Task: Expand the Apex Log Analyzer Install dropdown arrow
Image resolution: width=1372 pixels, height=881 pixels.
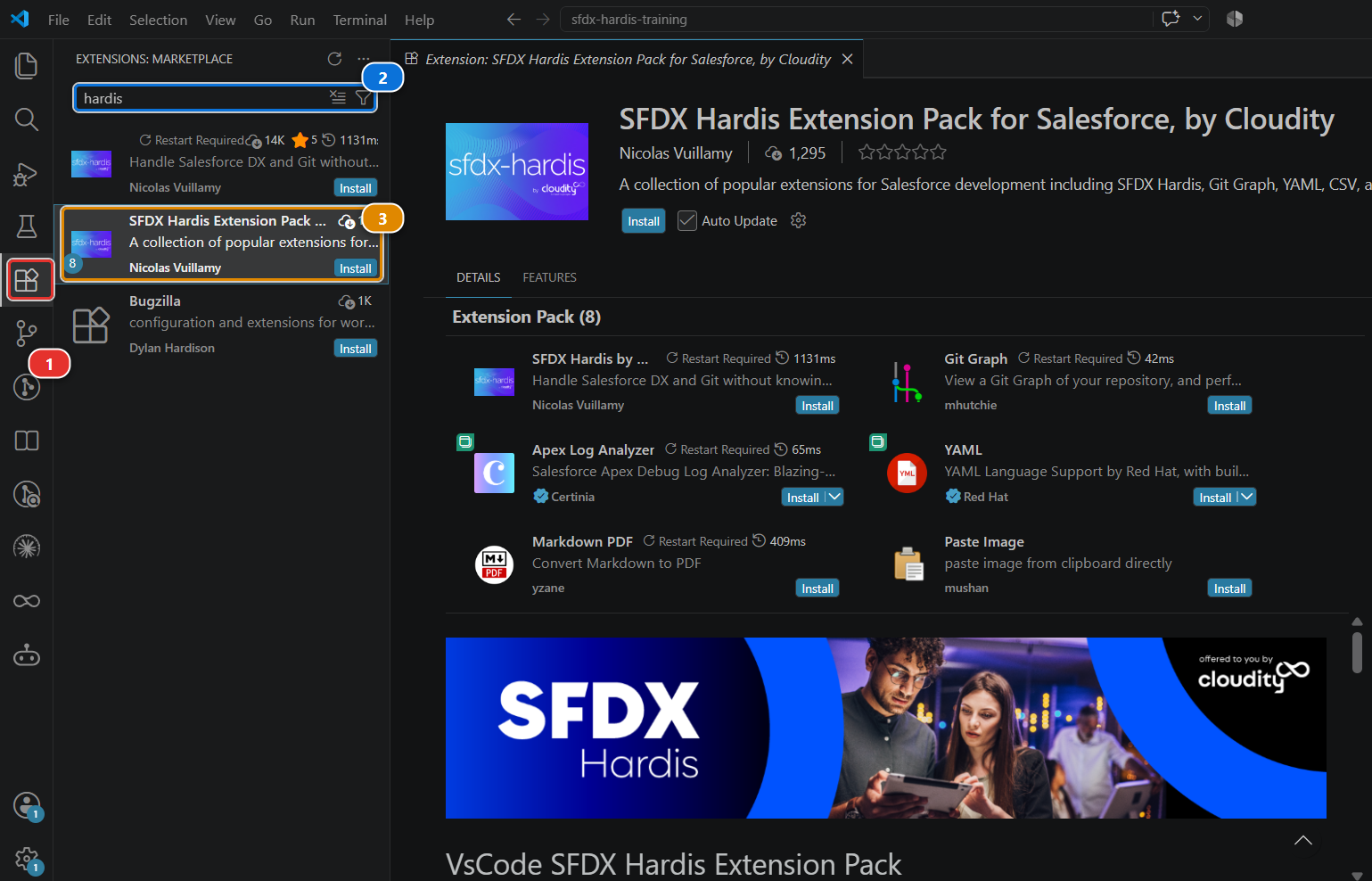Action: pos(834,497)
